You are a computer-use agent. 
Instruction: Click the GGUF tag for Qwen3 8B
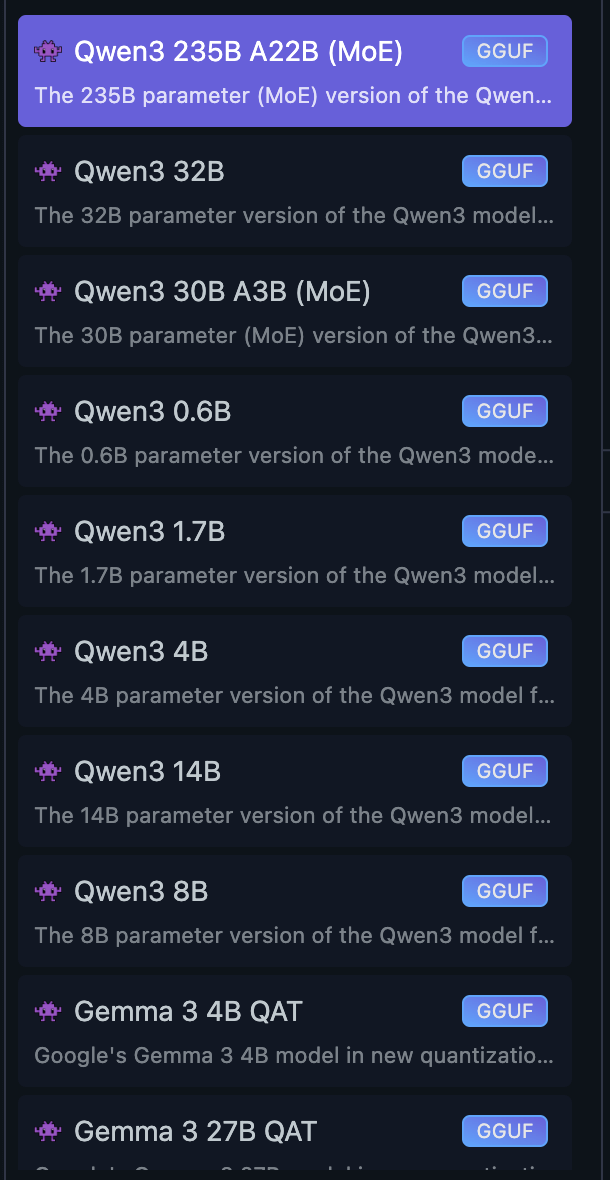[x=504, y=891]
